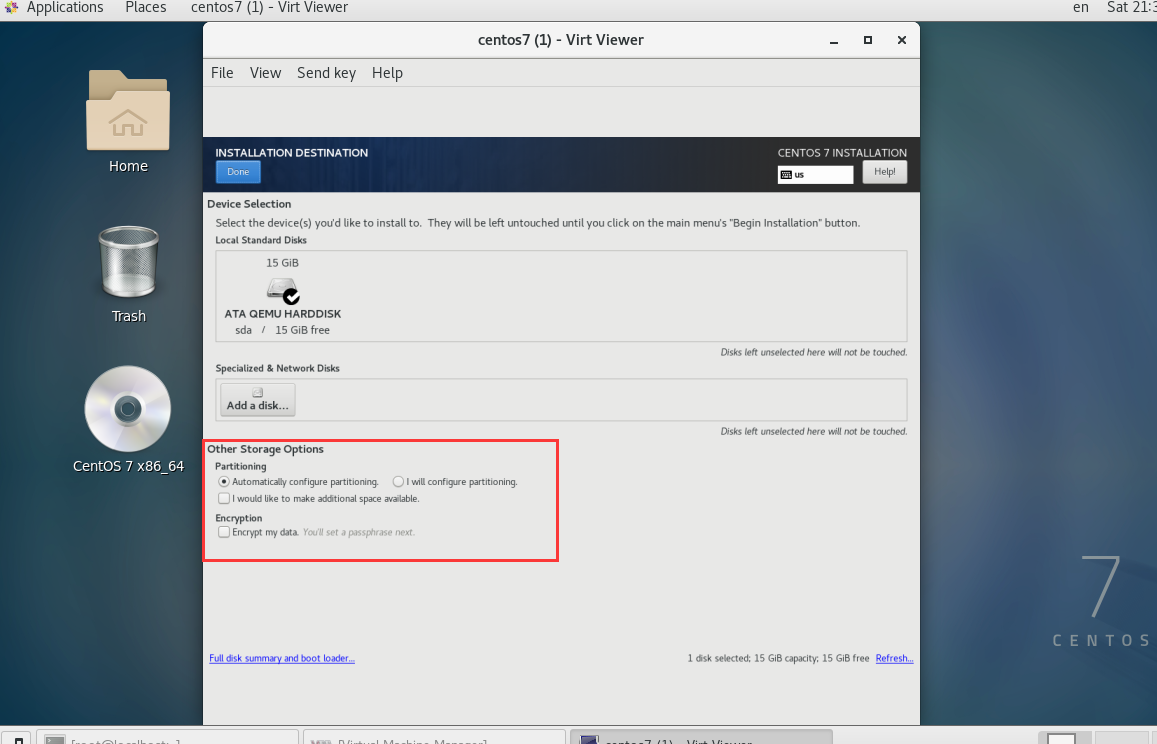
Task: Click the 'en' language indicator in top panel
Action: click(x=1081, y=7)
